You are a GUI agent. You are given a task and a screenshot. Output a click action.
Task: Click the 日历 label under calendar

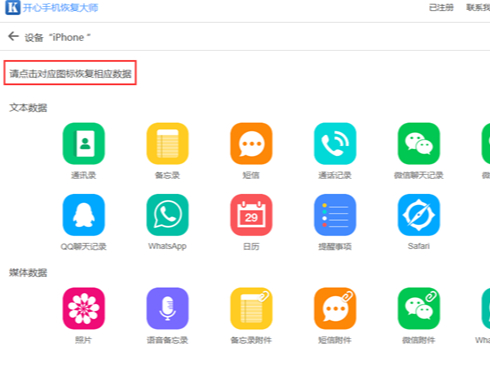pyautogui.click(x=251, y=246)
